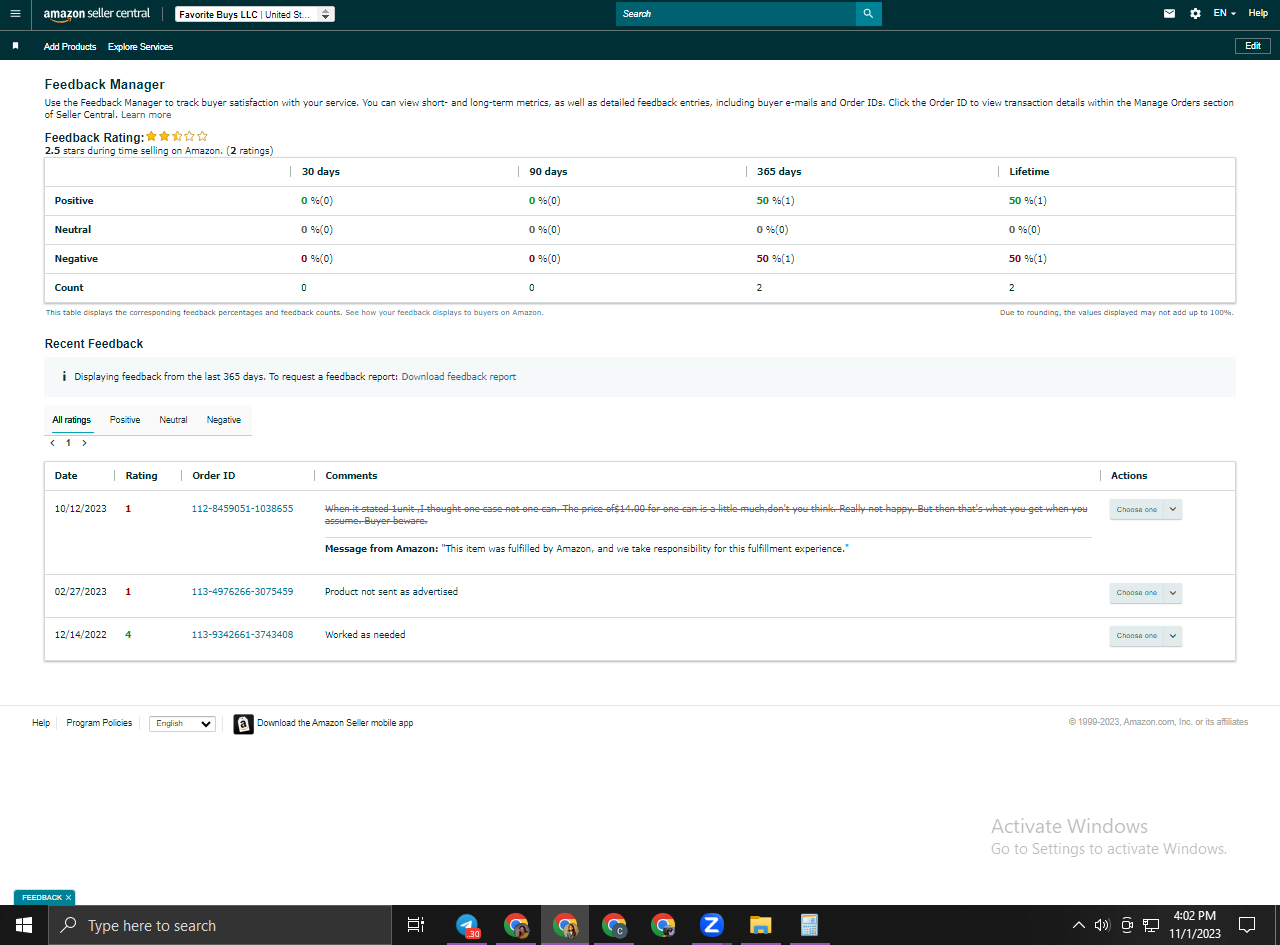The image size is (1280, 945).
Task: Click into the Seller Central search field
Action: pos(736,14)
